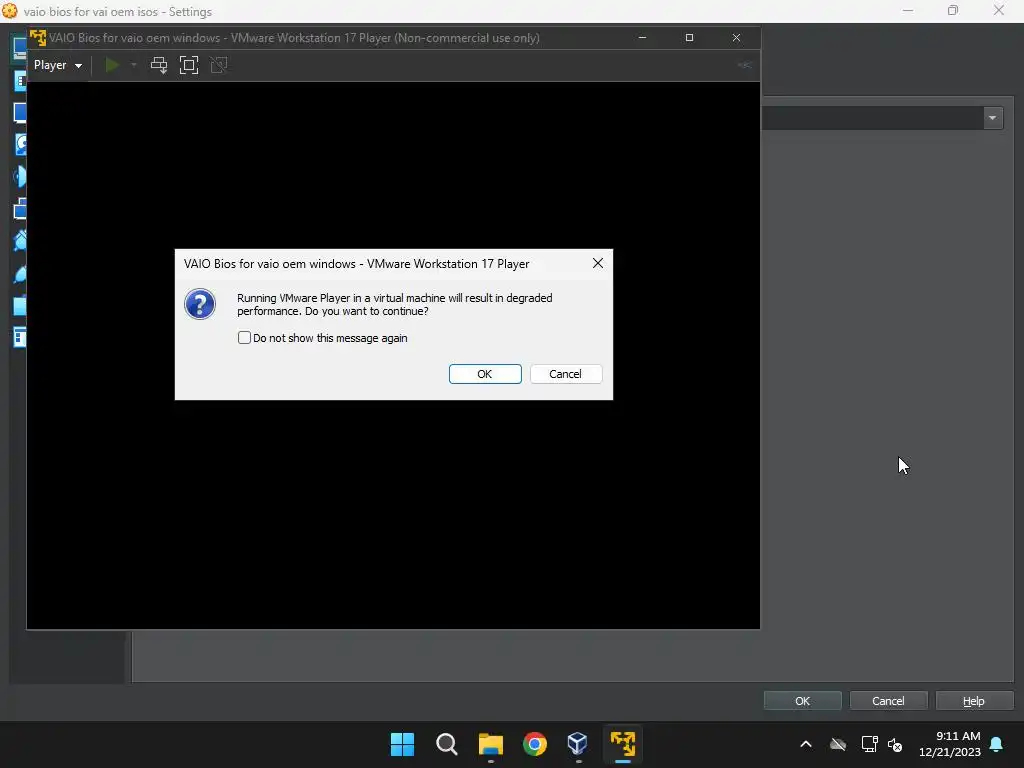Open the dropdown arrow in Settings window

(x=993, y=118)
